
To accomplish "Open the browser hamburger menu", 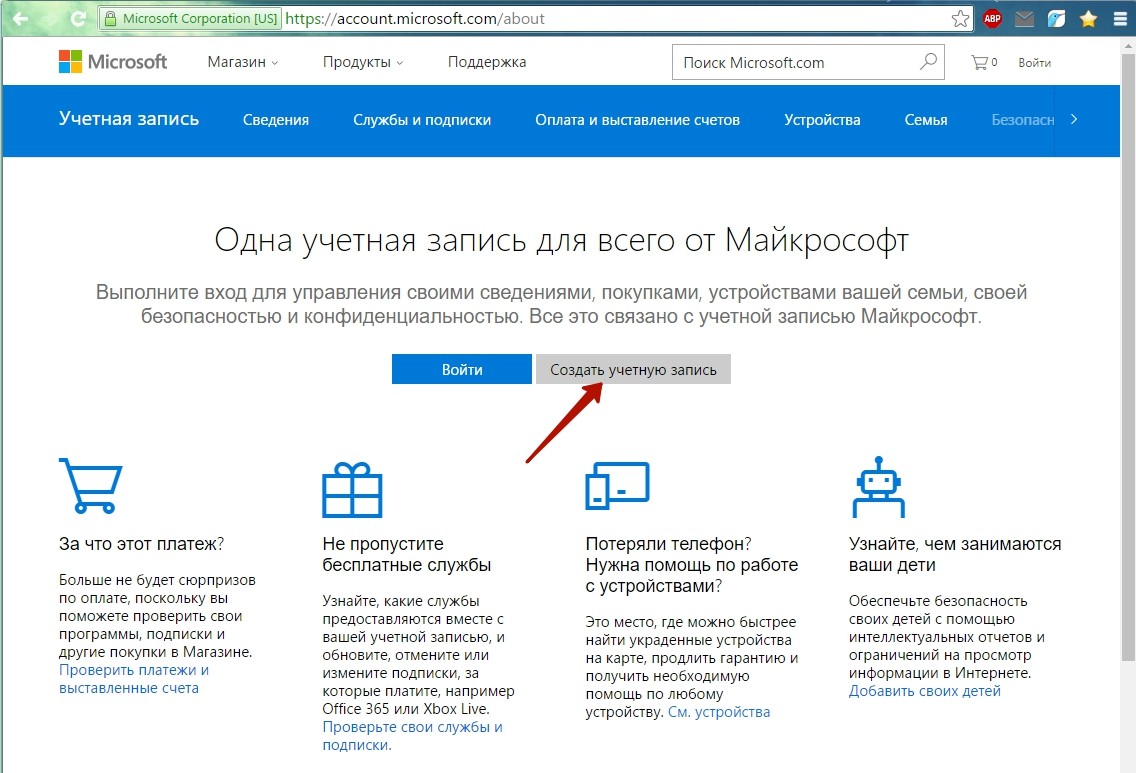I will point(1120,19).
